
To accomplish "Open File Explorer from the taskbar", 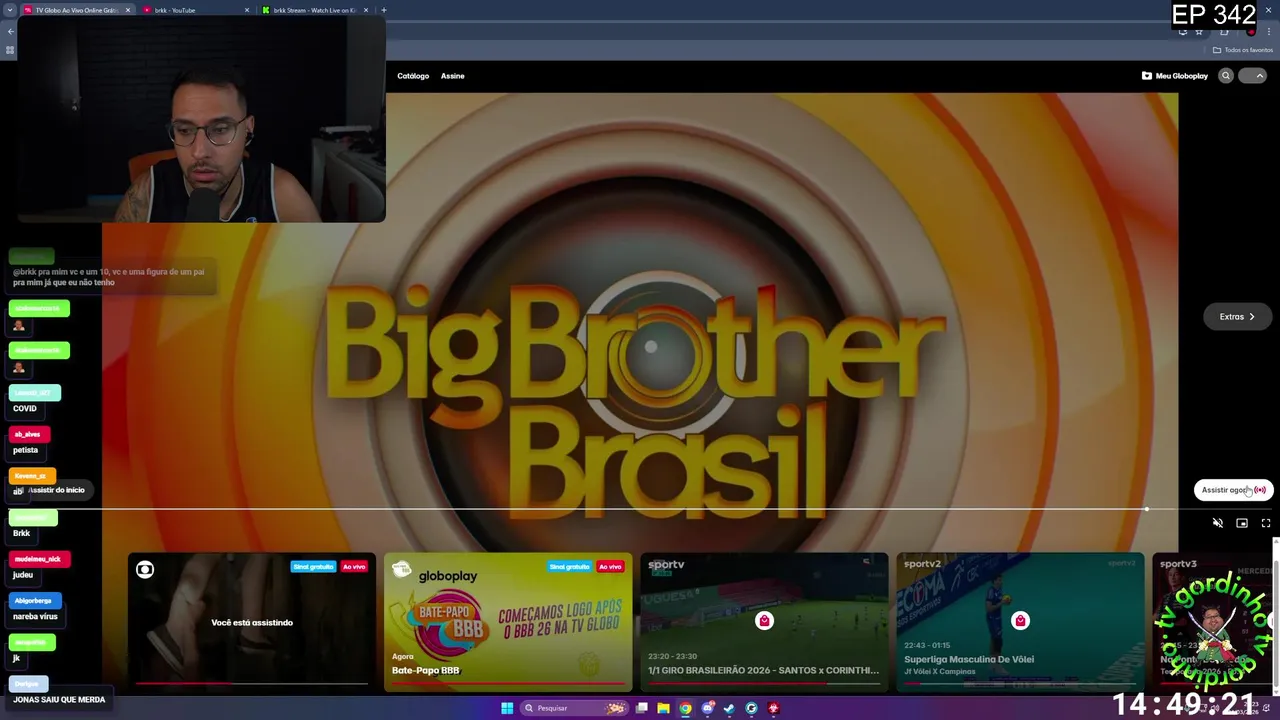I will click(663, 708).
